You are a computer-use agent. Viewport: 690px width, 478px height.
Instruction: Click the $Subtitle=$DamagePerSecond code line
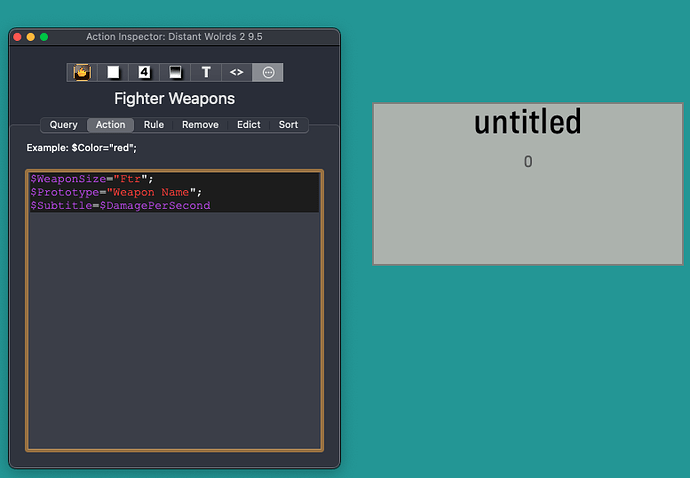120,206
